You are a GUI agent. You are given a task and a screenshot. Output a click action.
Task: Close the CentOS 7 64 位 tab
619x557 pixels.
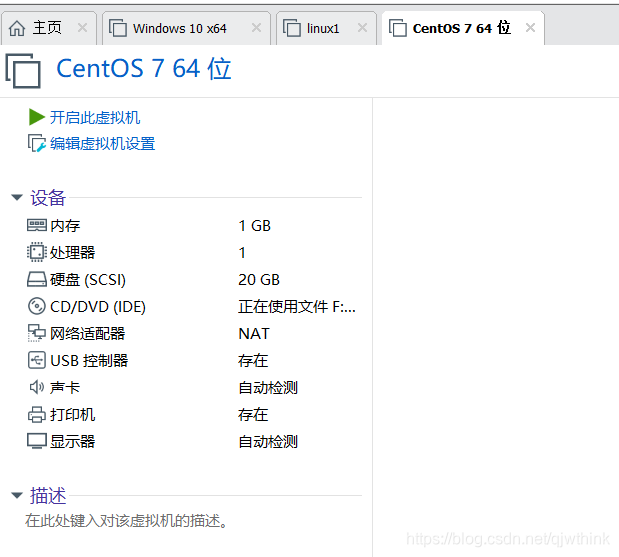[531, 28]
